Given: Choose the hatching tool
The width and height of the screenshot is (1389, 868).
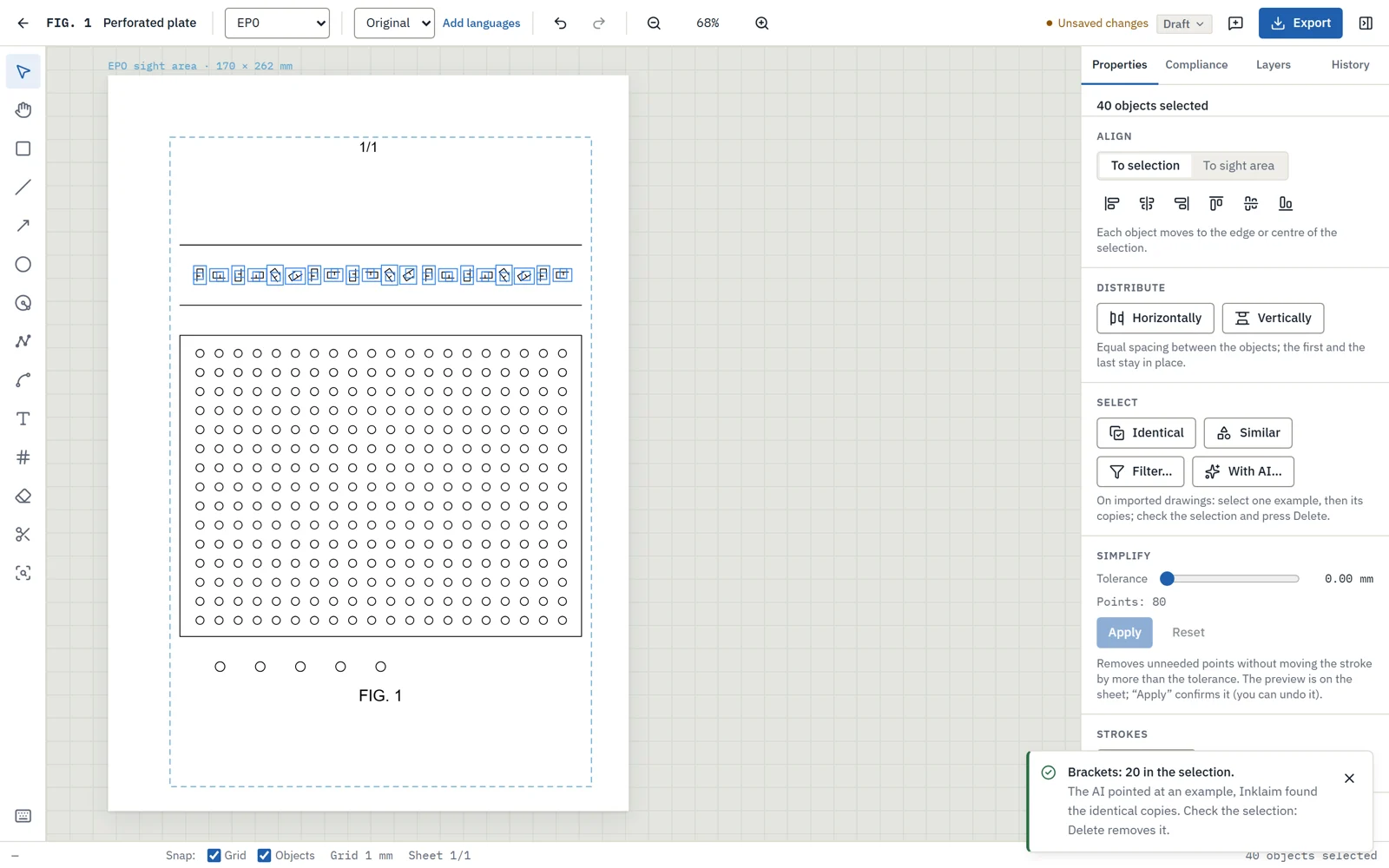Looking at the screenshot, I should click(x=23, y=457).
